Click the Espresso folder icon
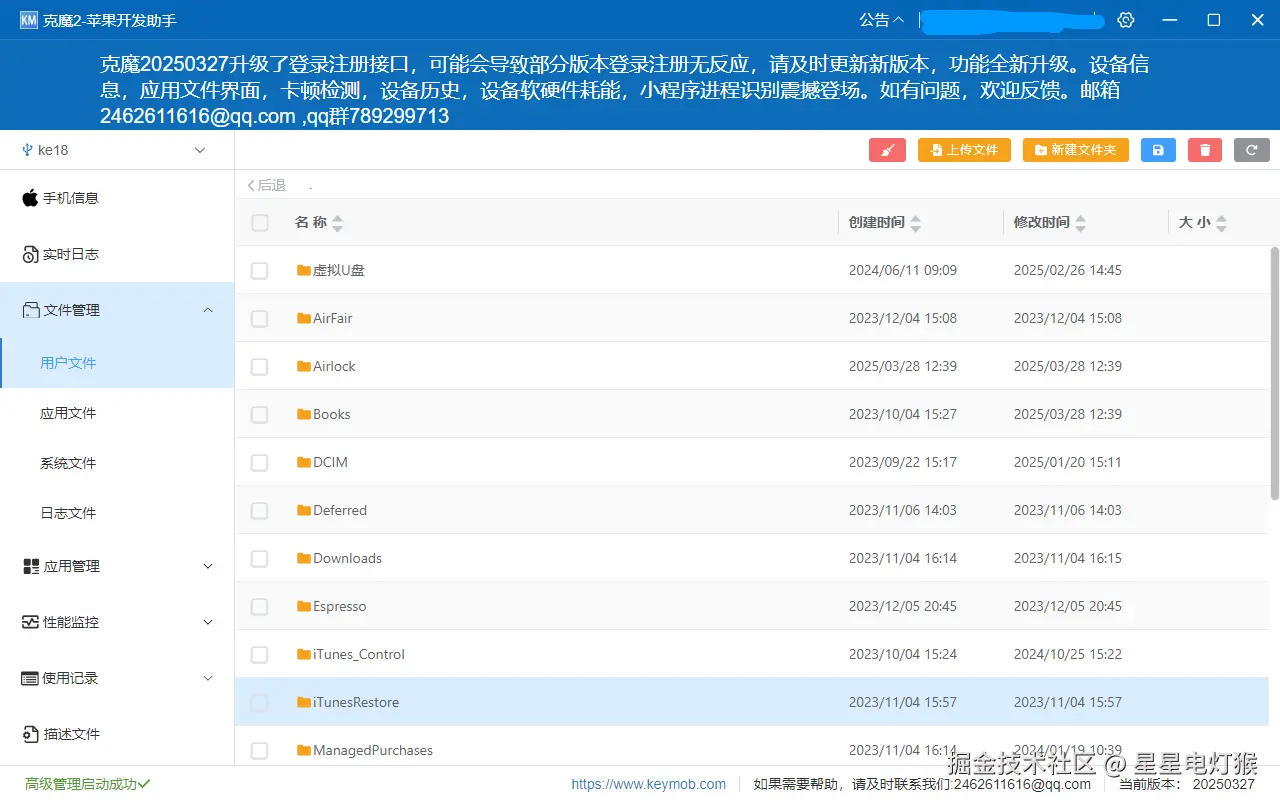Viewport: 1280px width, 800px height. coord(304,606)
